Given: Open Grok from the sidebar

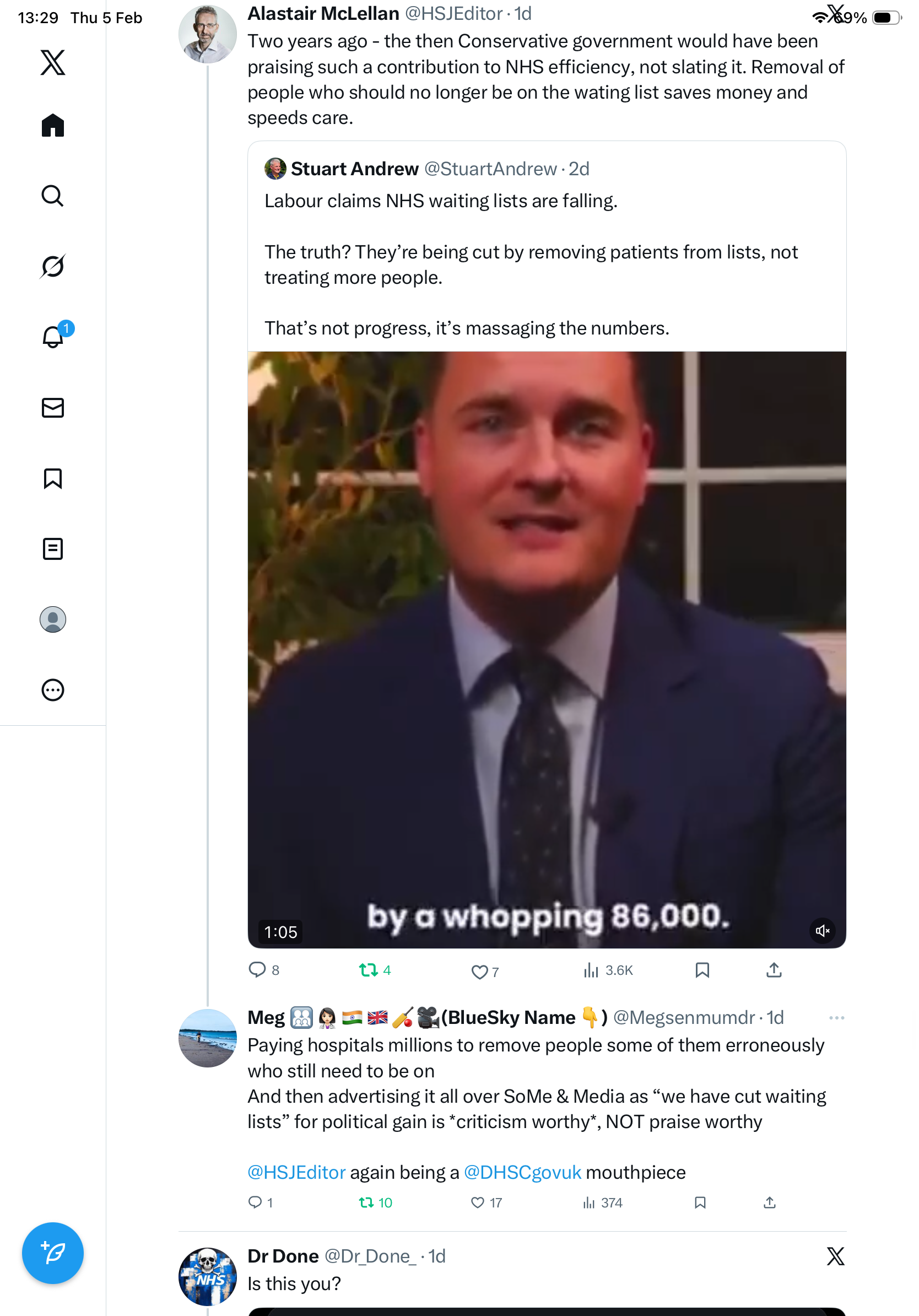Looking at the screenshot, I should click(53, 266).
